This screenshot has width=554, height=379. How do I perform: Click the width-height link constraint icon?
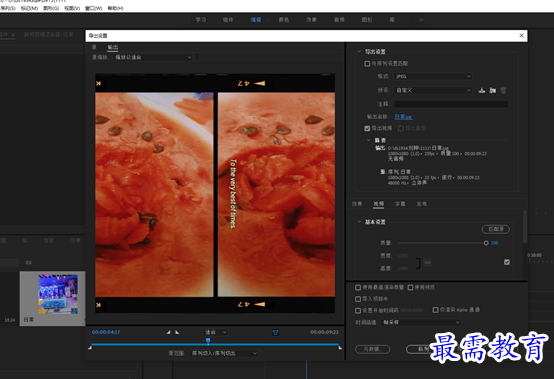point(427,262)
